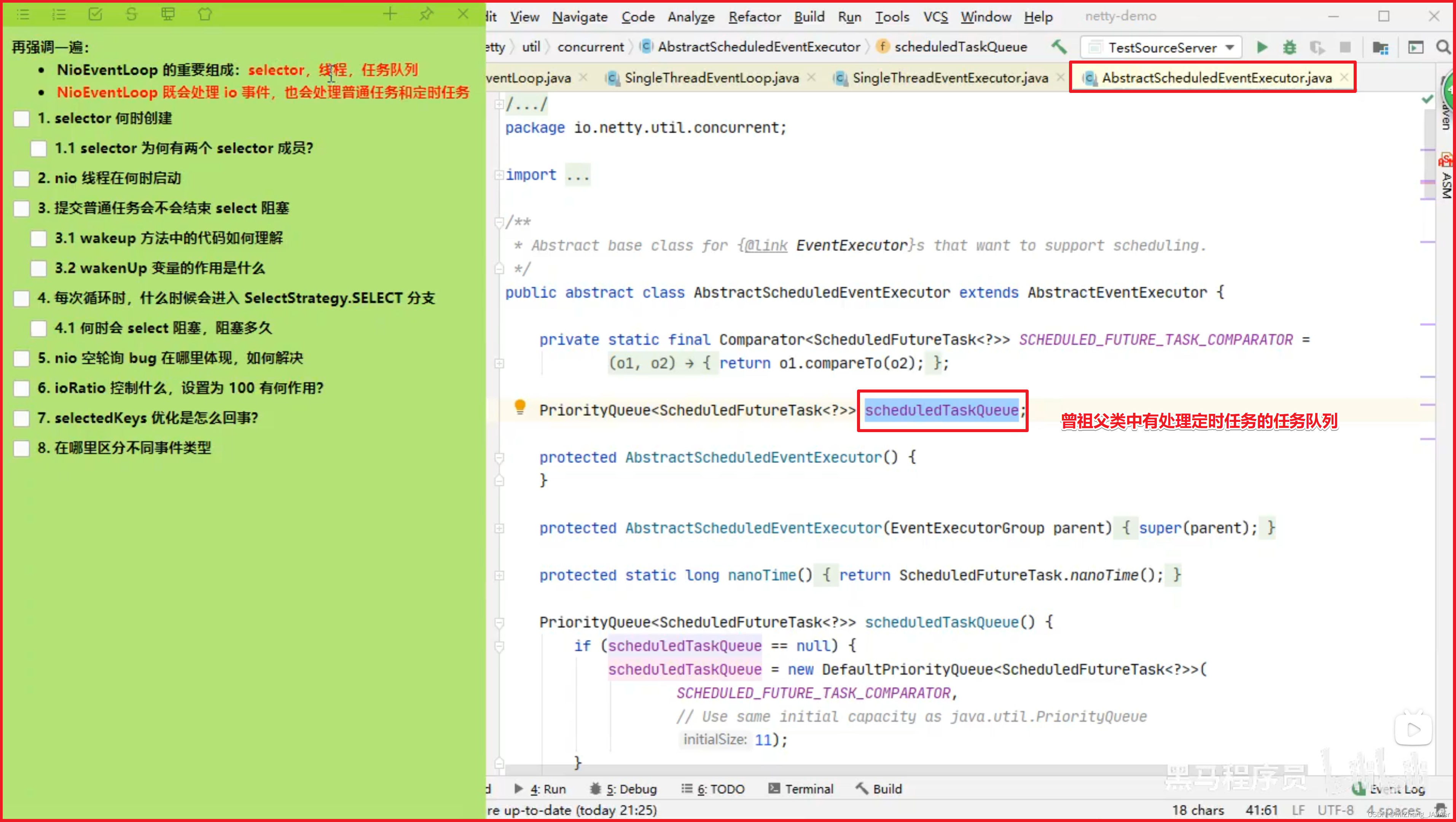This screenshot has height=822, width=1456.
Task: Check the '3.1 wakeup 方法' checkbox
Action: 38,239
